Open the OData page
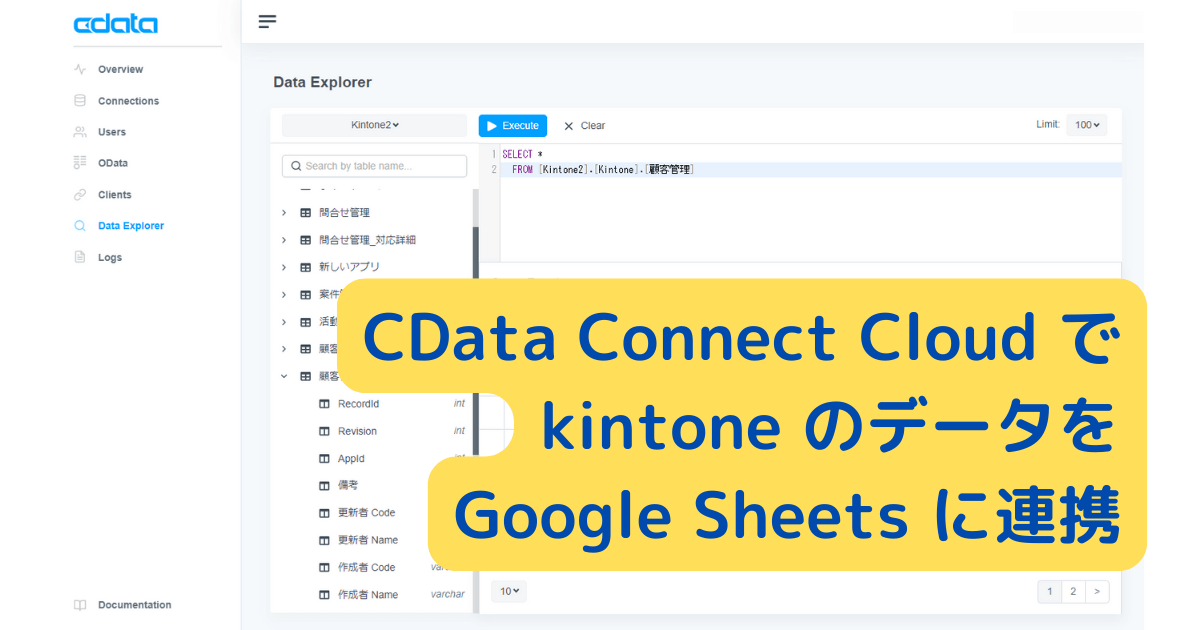This screenshot has height=630, width=1200. click(113, 162)
